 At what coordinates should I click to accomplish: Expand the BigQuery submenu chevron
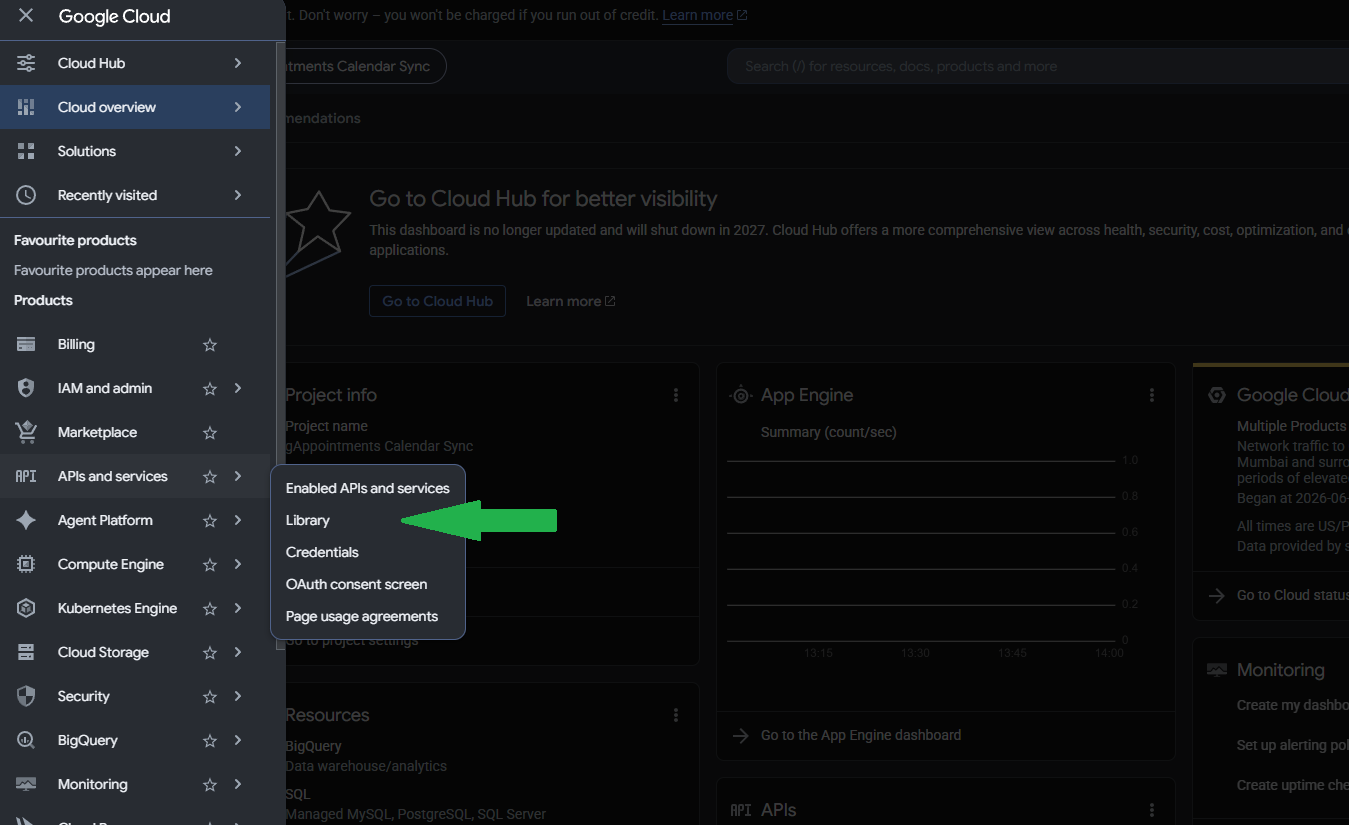(x=238, y=740)
